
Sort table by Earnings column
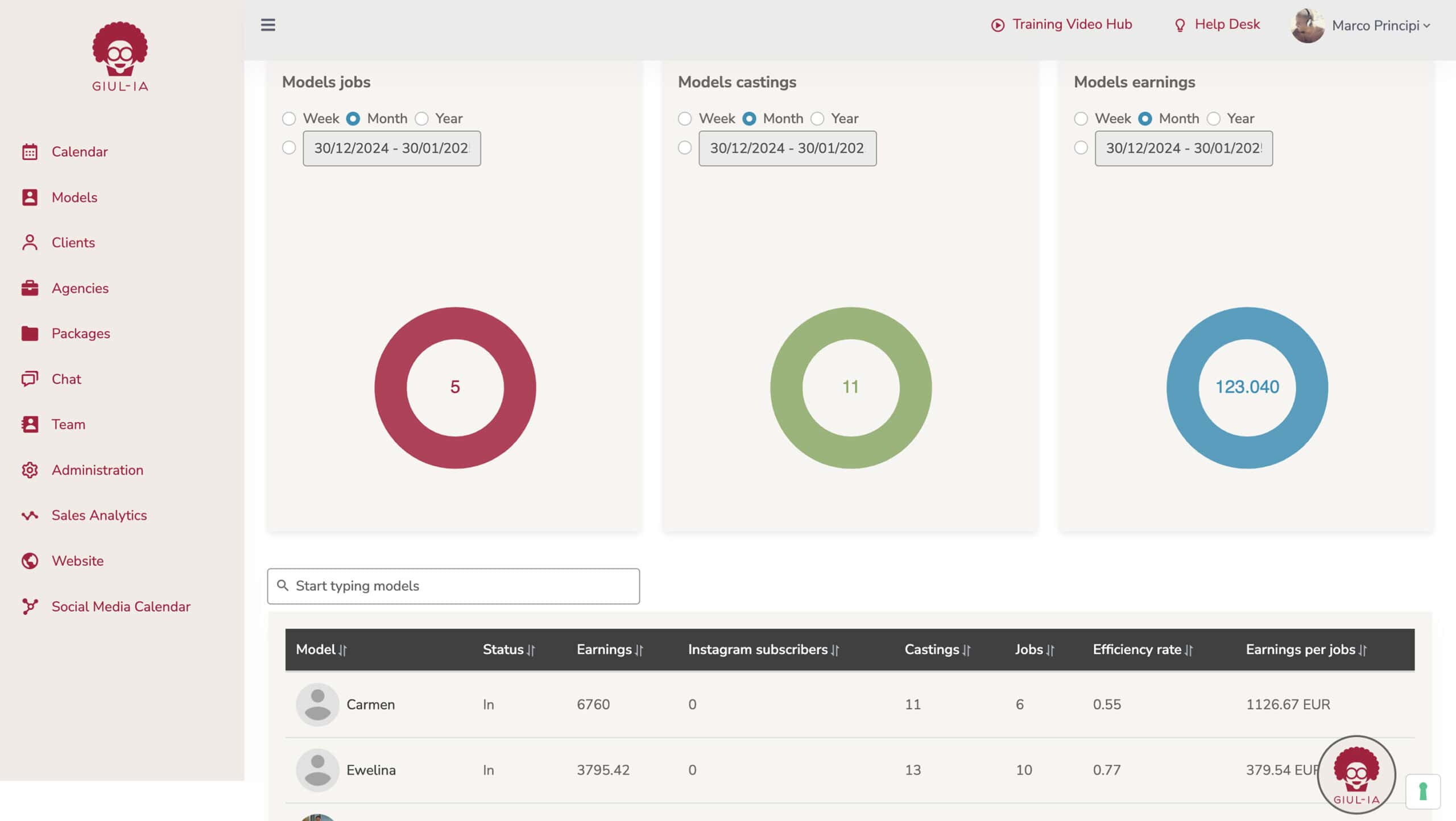click(x=610, y=650)
